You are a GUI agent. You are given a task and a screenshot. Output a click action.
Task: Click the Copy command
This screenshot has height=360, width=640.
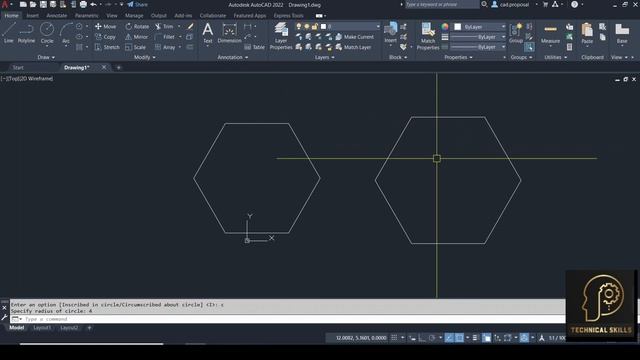point(105,37)
